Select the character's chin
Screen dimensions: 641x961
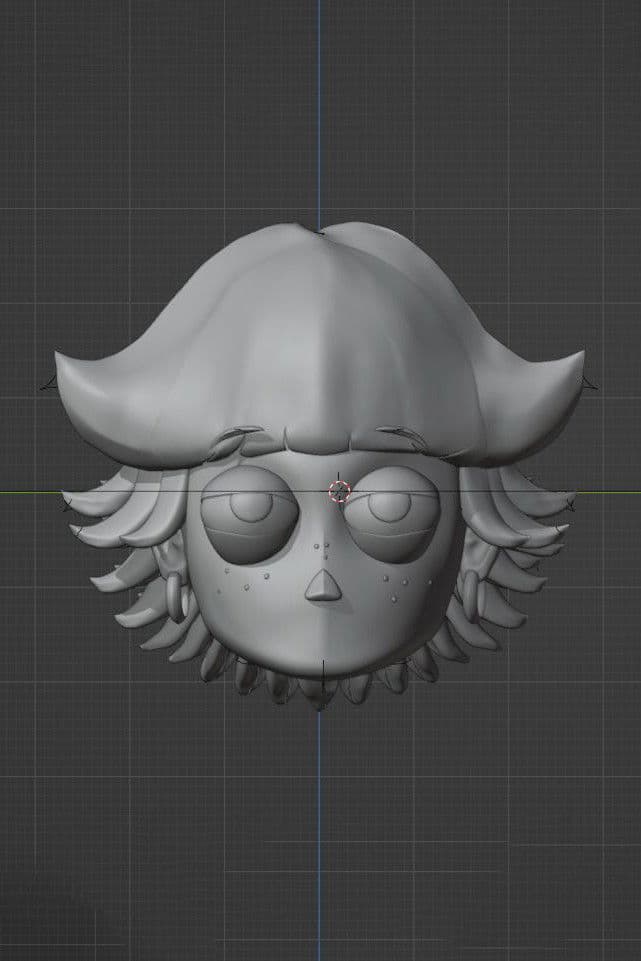322,670
